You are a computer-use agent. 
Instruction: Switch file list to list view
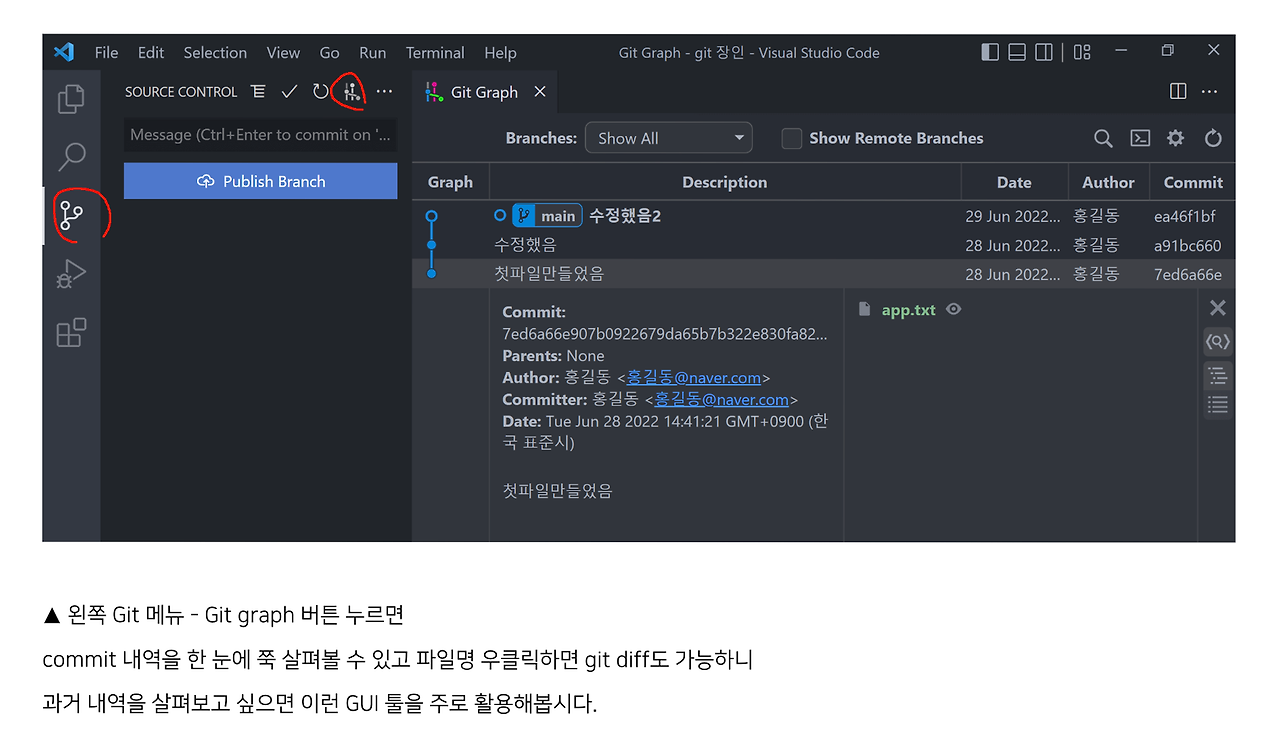point(1217,404)
